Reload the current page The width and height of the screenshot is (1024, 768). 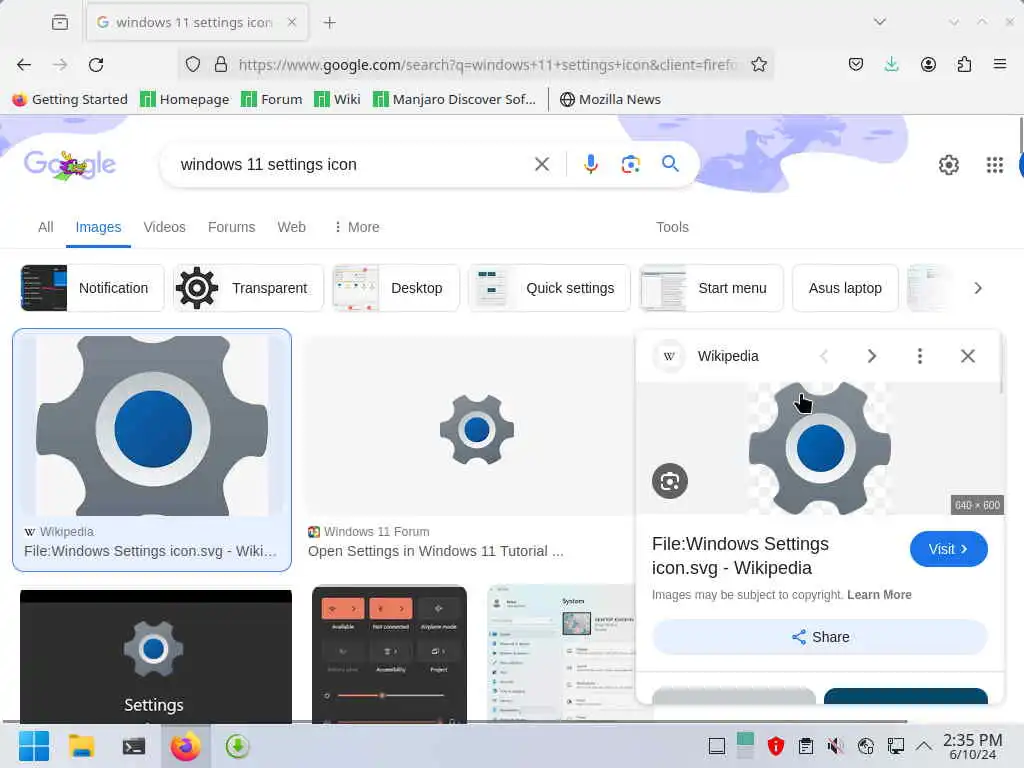click(x=96, y=65)
